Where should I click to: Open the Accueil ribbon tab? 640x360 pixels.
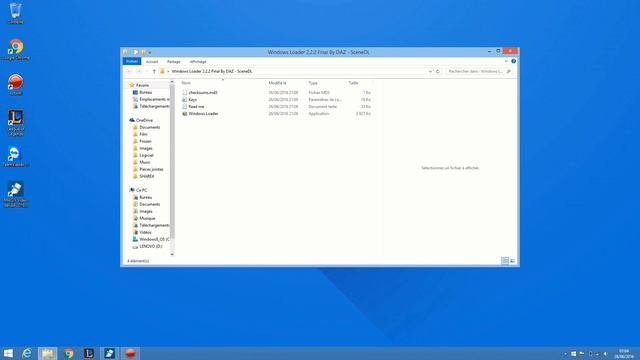152,62
